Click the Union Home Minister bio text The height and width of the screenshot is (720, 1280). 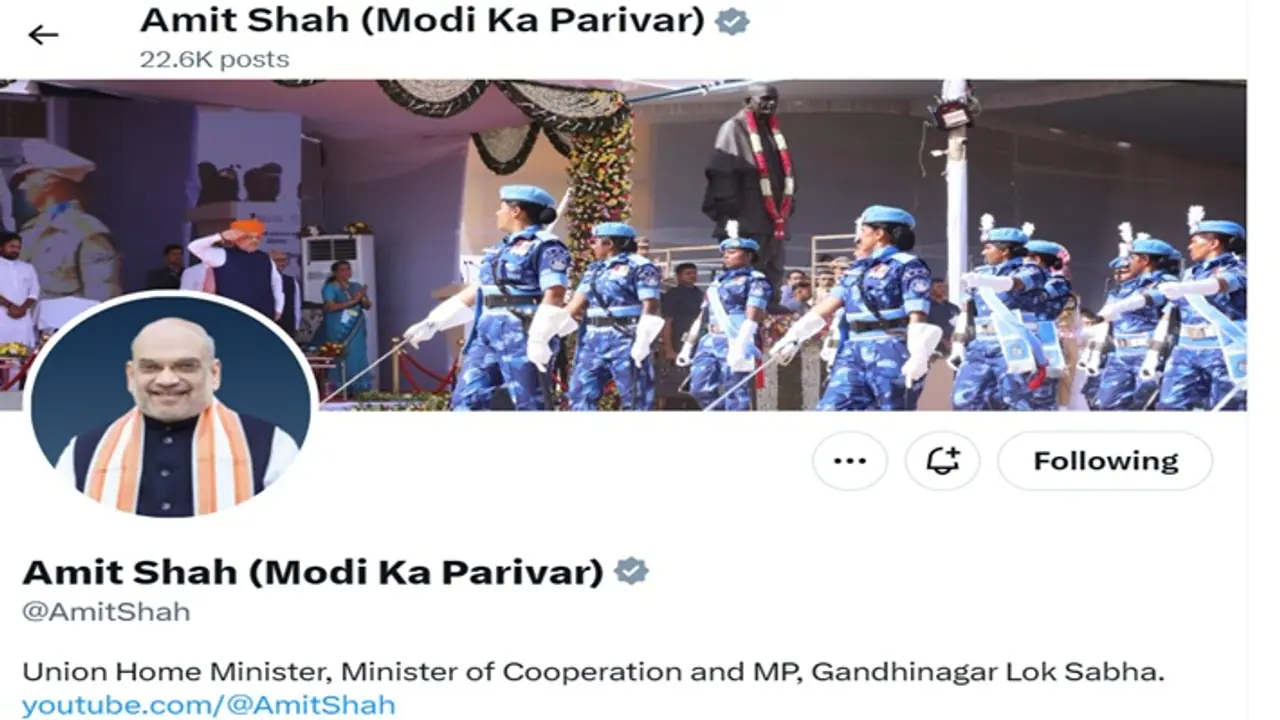pyautogui.click(x=593, y=671)
